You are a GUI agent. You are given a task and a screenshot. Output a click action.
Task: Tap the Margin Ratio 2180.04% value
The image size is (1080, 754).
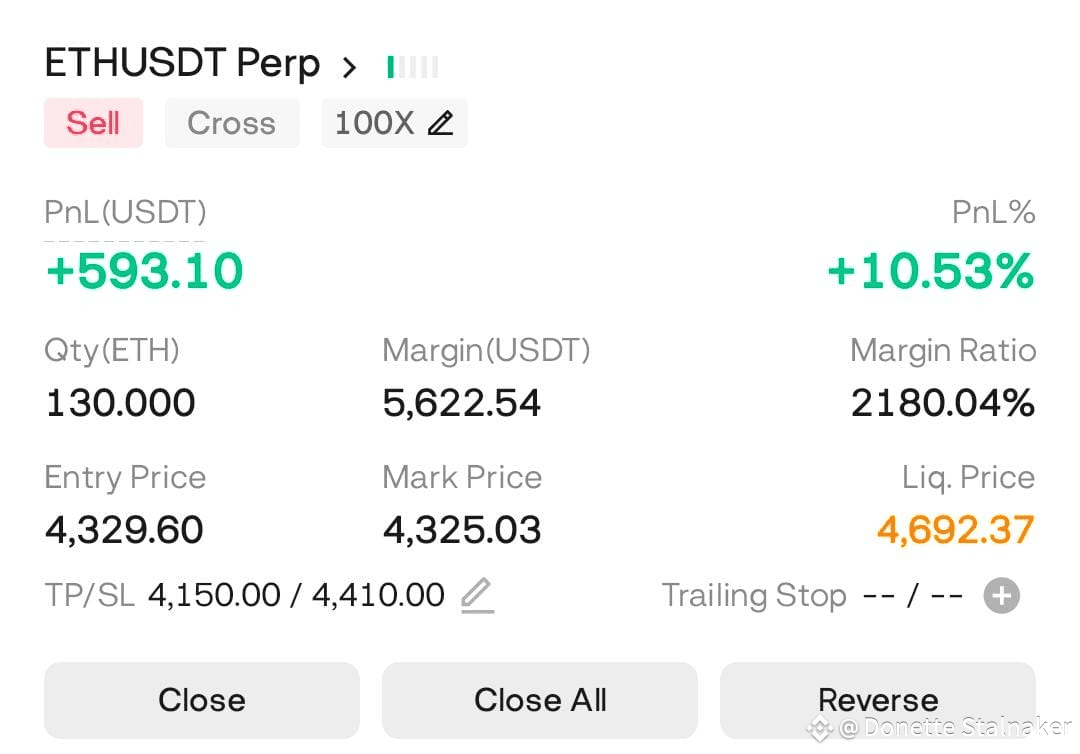(x=942, y=403)
